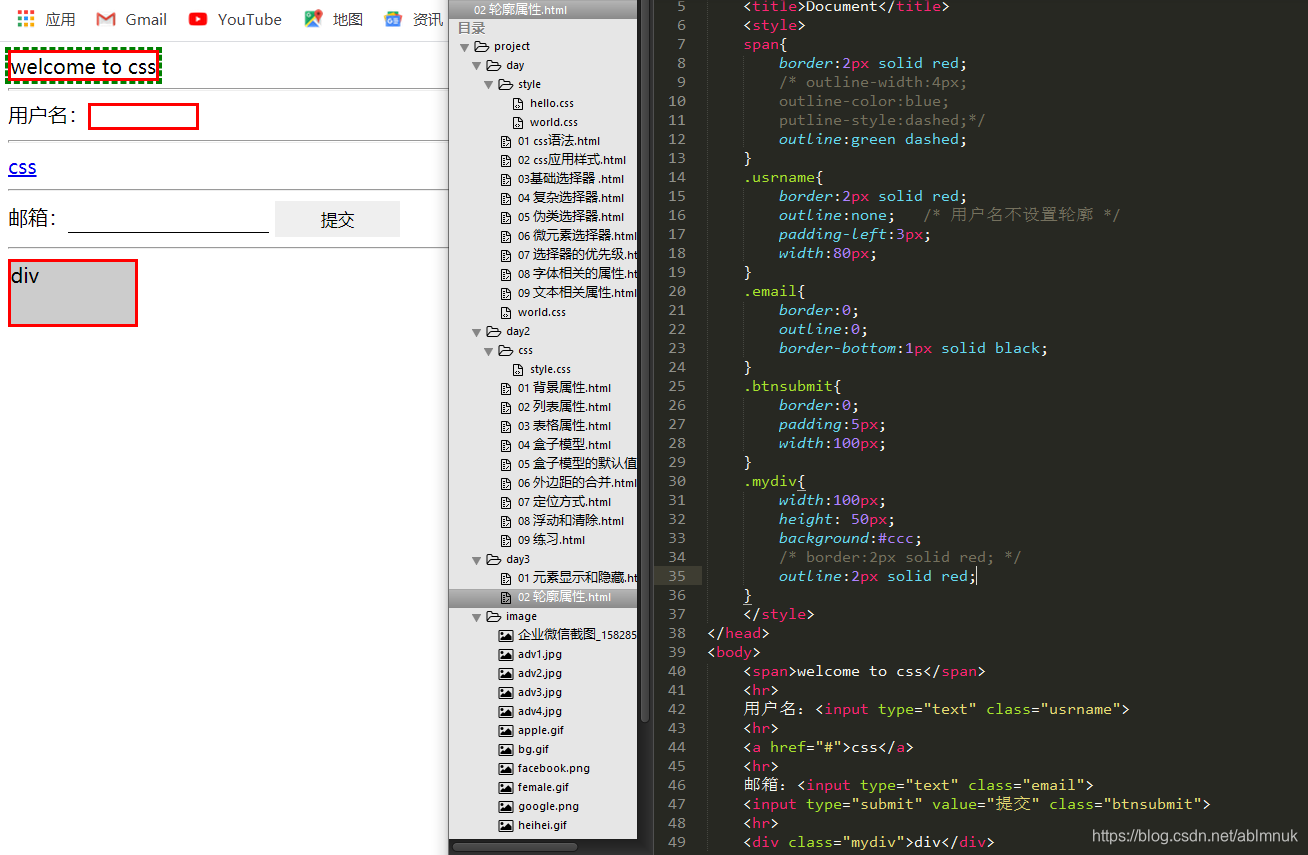
Task: Collapse the project folder arrow
Action: point(465,47)
